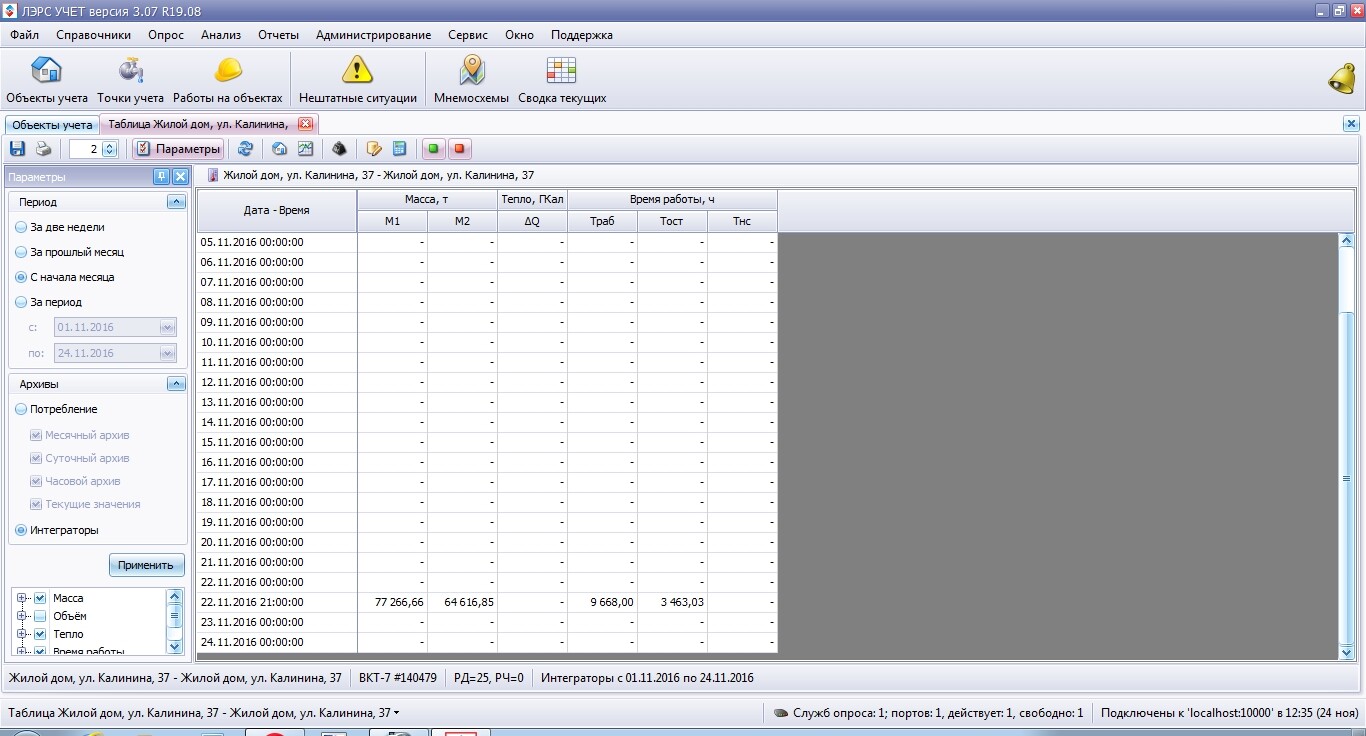Click the calculator icon in the toolbar
Screen dimensions: 1366x736
(x=399, y=149)
